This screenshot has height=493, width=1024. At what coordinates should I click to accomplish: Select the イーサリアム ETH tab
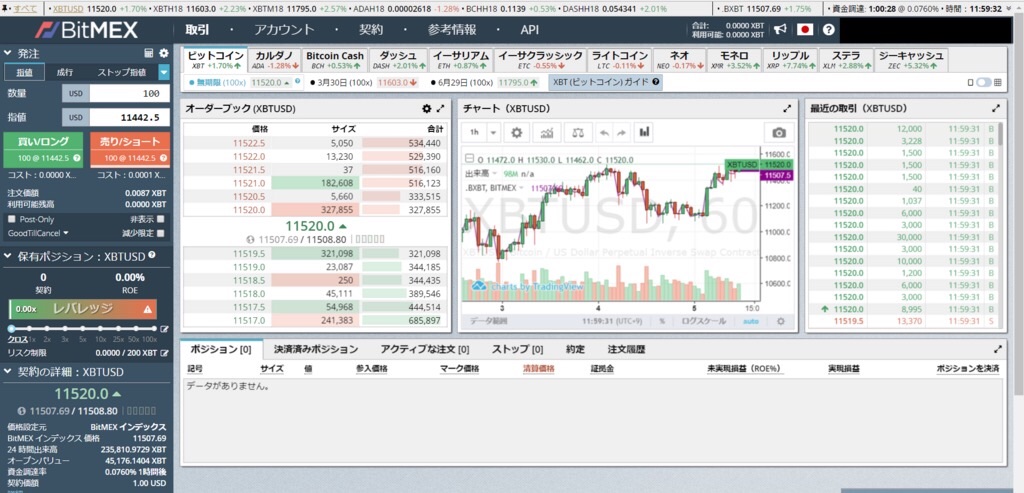(x=461, y=60)
